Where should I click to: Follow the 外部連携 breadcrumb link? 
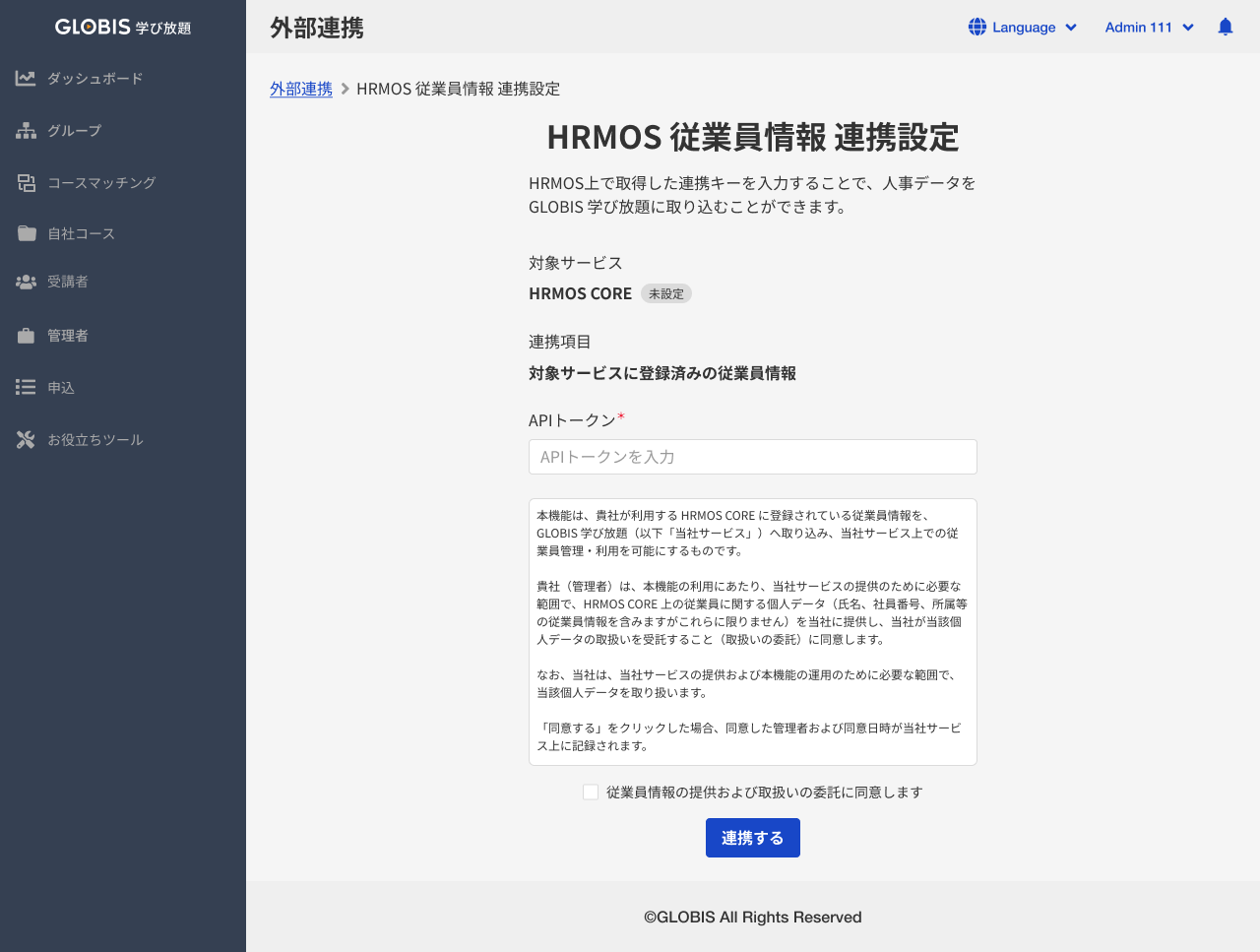click(301, 90)
